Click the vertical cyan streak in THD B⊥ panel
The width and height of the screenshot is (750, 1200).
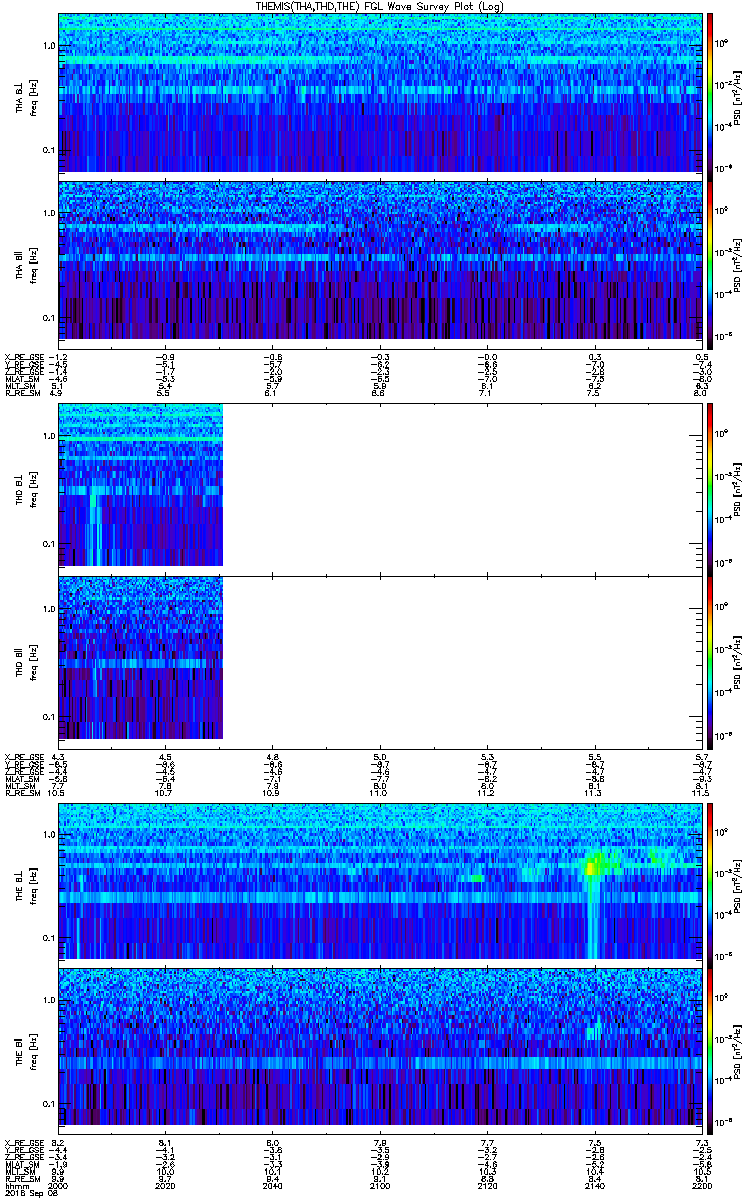95,525
